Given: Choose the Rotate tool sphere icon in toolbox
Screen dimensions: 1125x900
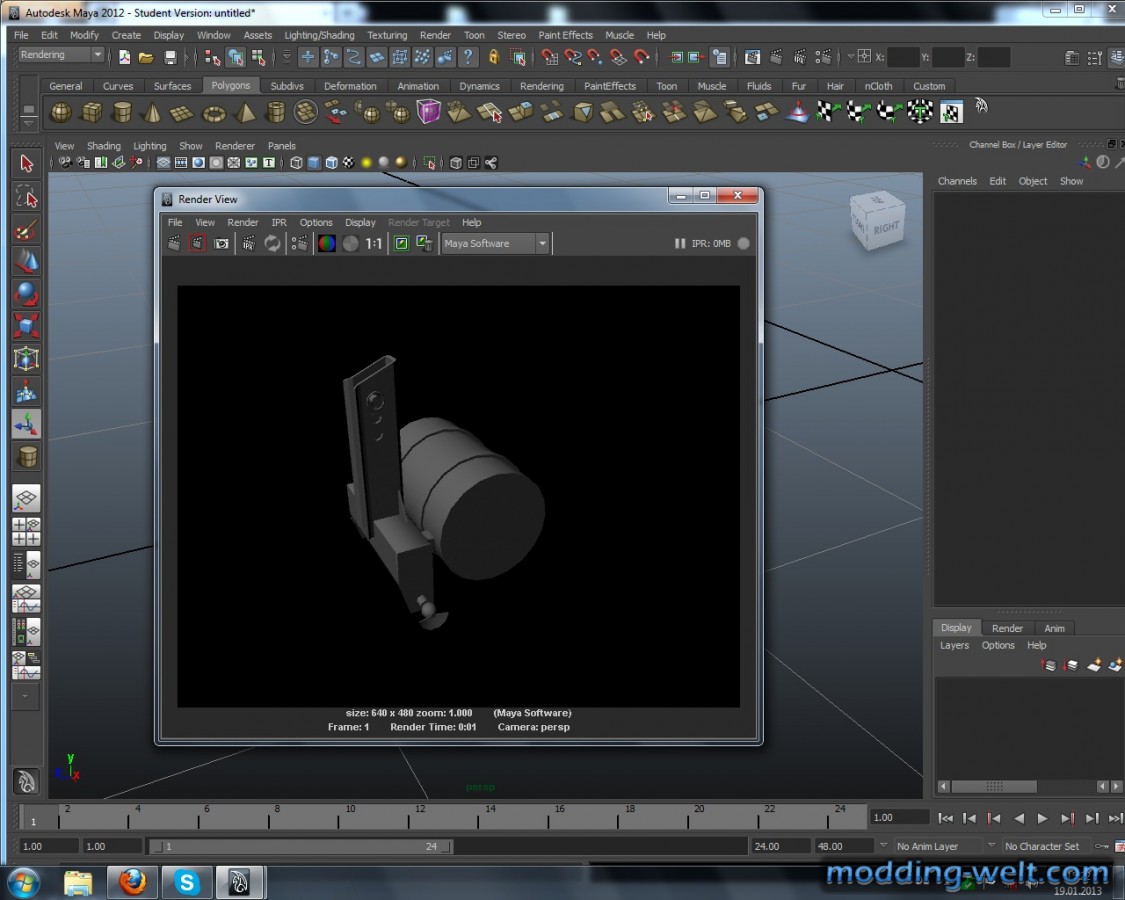Looking at the screenshot, I should coord(27,294).
